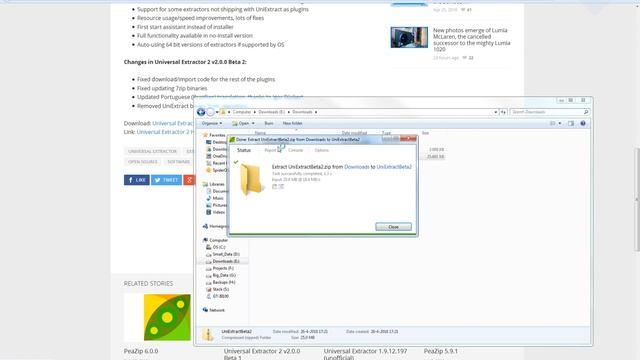Click the Twitter Tweet button

click(166, 180)
